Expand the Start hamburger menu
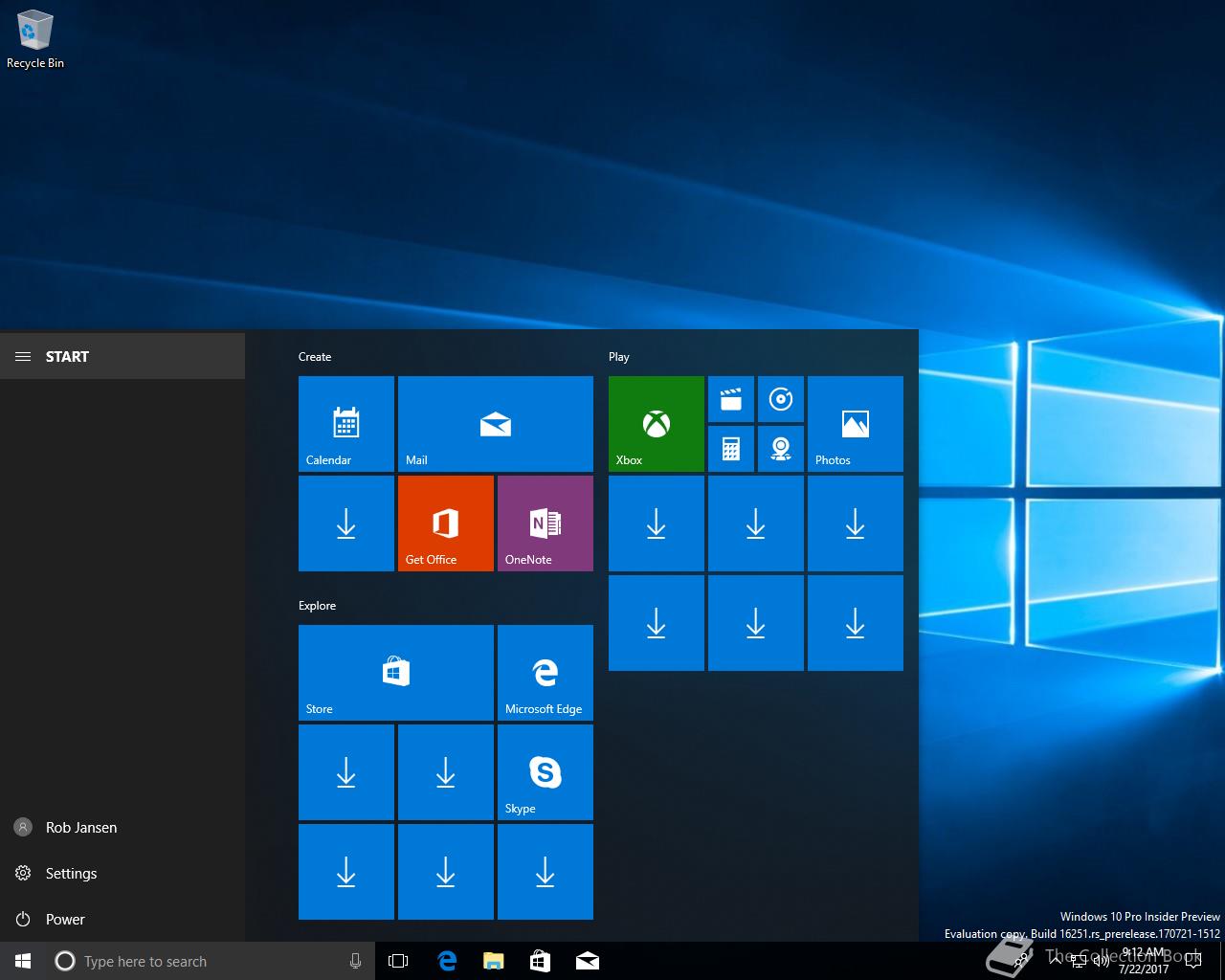 click(x=23, y=357)
